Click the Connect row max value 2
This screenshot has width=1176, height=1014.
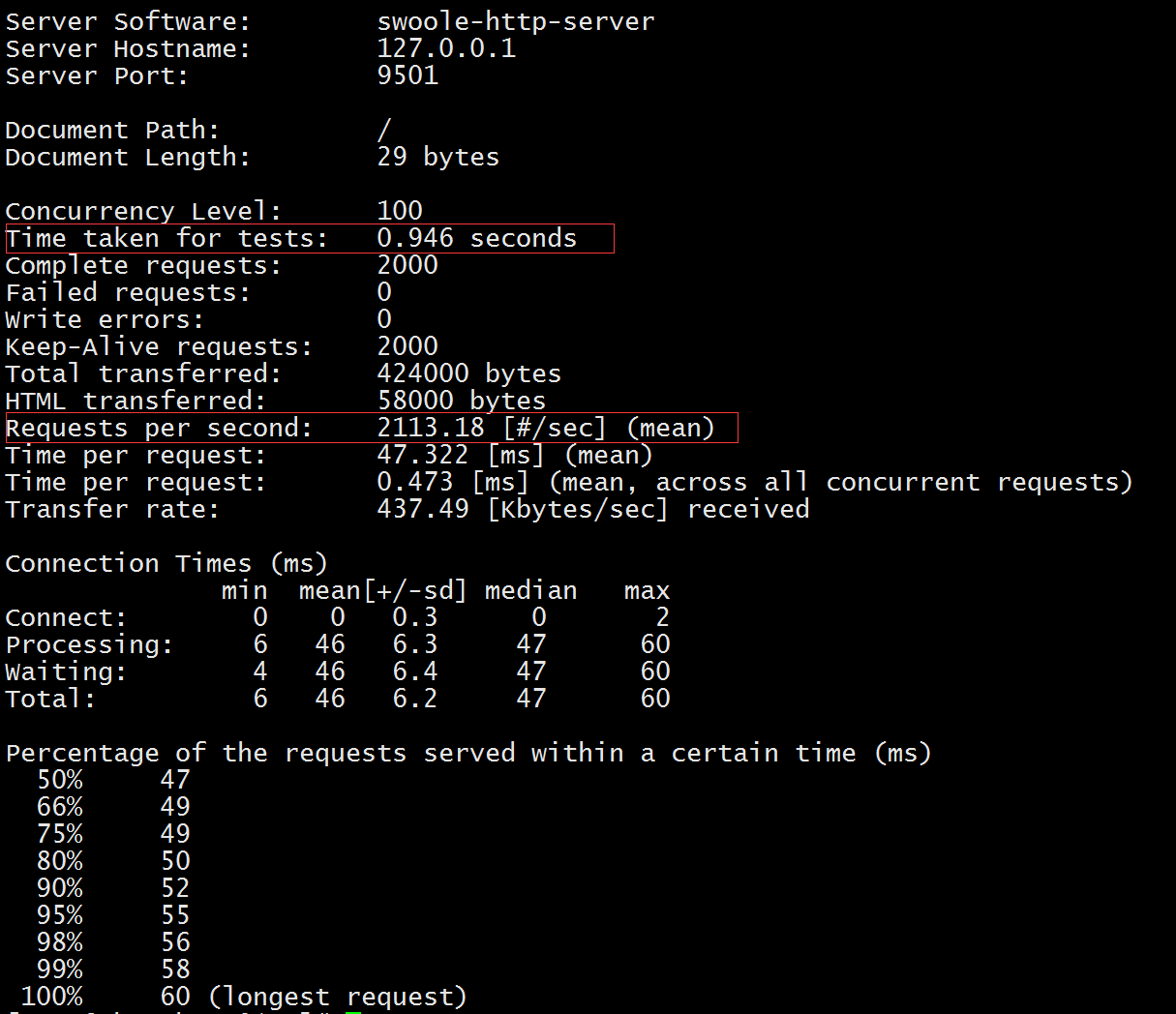[662, 617]
